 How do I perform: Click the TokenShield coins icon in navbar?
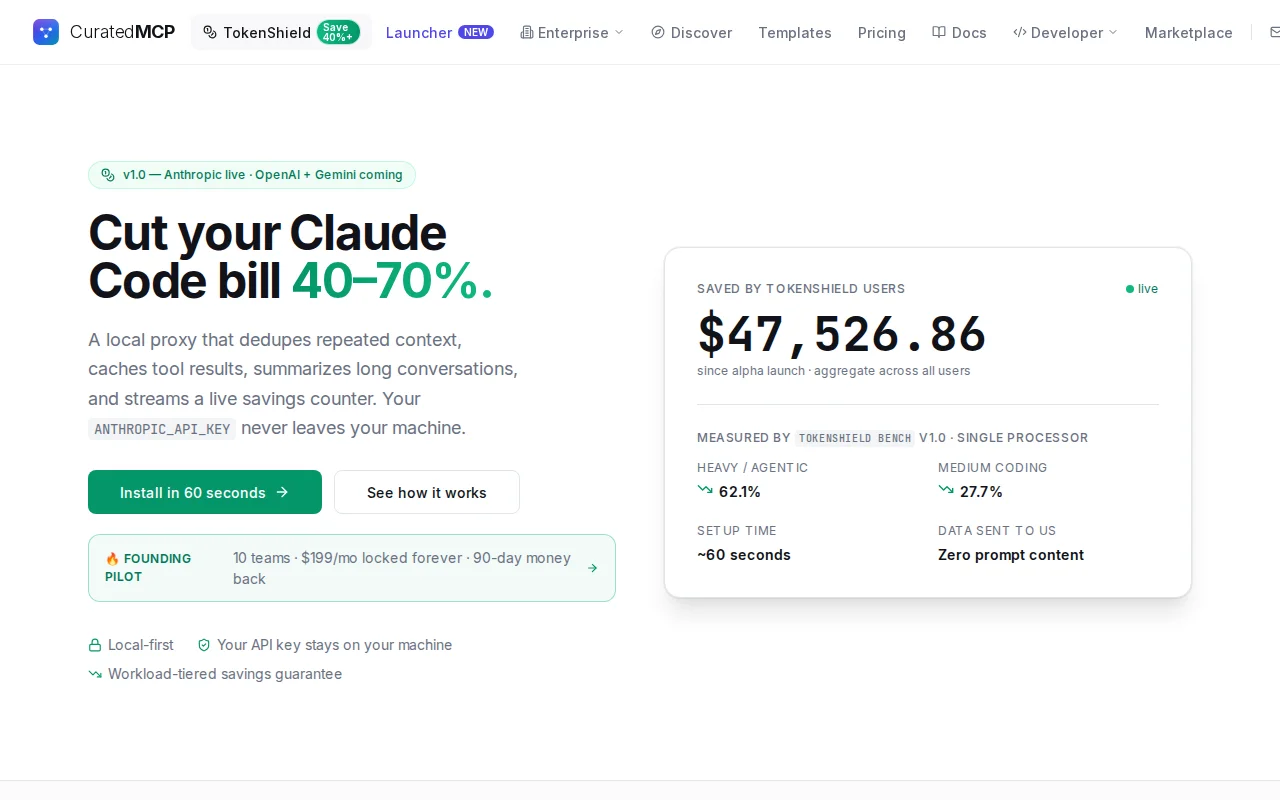click(x=210, y=32)
